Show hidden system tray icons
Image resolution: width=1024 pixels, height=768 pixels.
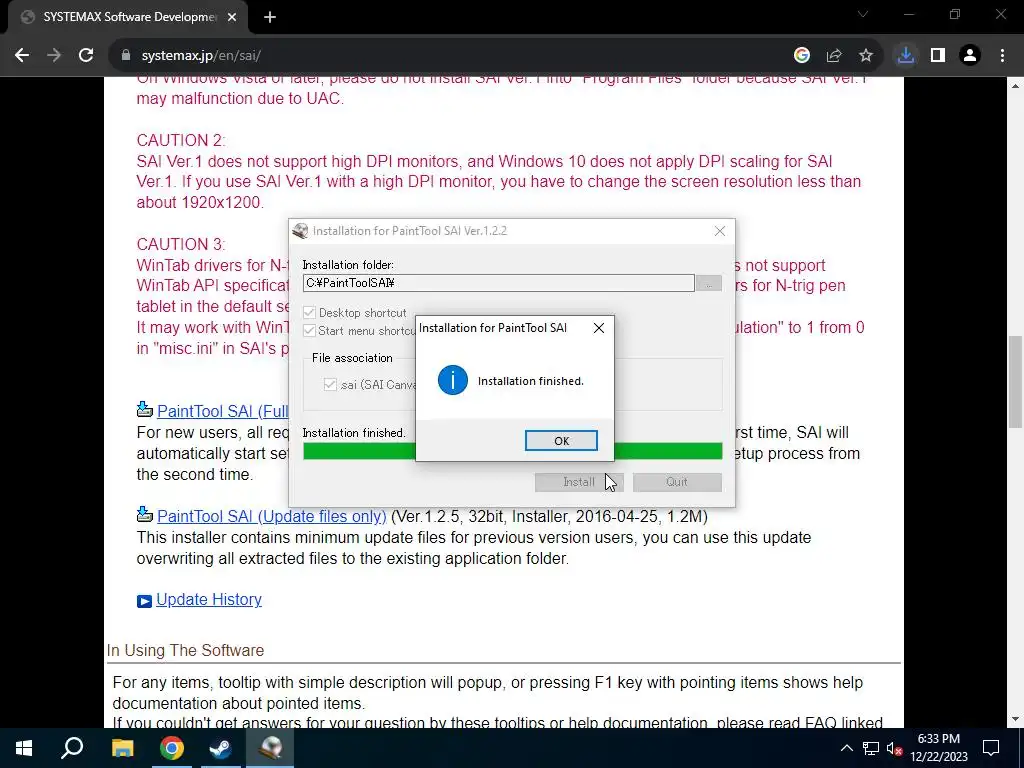point(846,748)
